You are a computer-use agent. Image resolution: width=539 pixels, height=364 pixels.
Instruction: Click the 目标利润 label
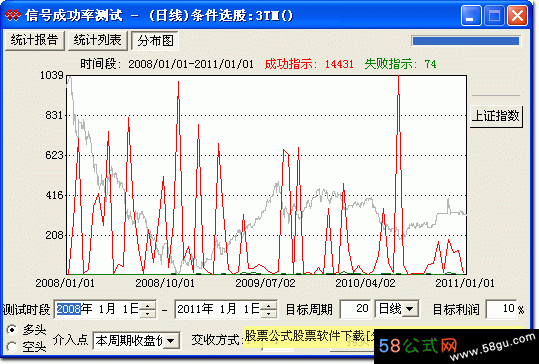pyautogui.click(x=456, y=309)
